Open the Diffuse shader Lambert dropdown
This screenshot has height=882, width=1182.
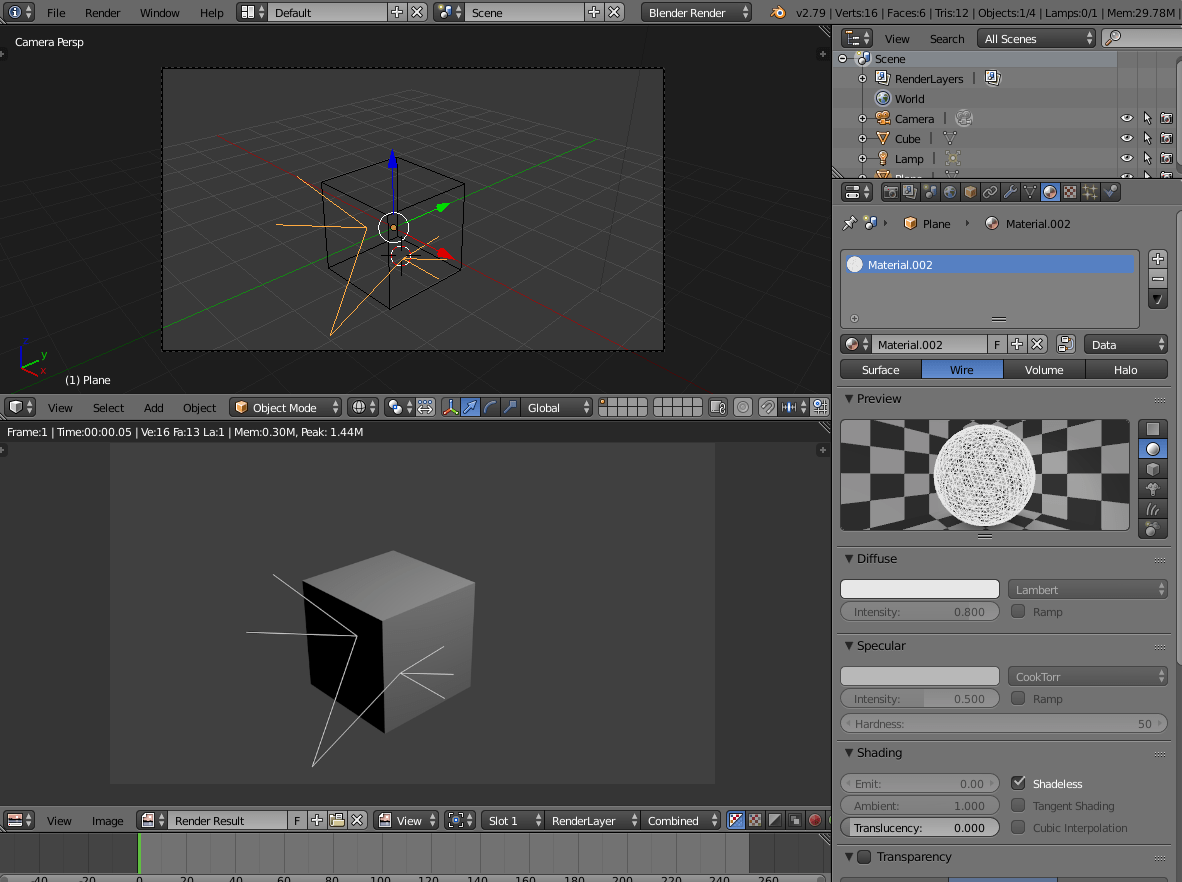tap(1087, 588)
